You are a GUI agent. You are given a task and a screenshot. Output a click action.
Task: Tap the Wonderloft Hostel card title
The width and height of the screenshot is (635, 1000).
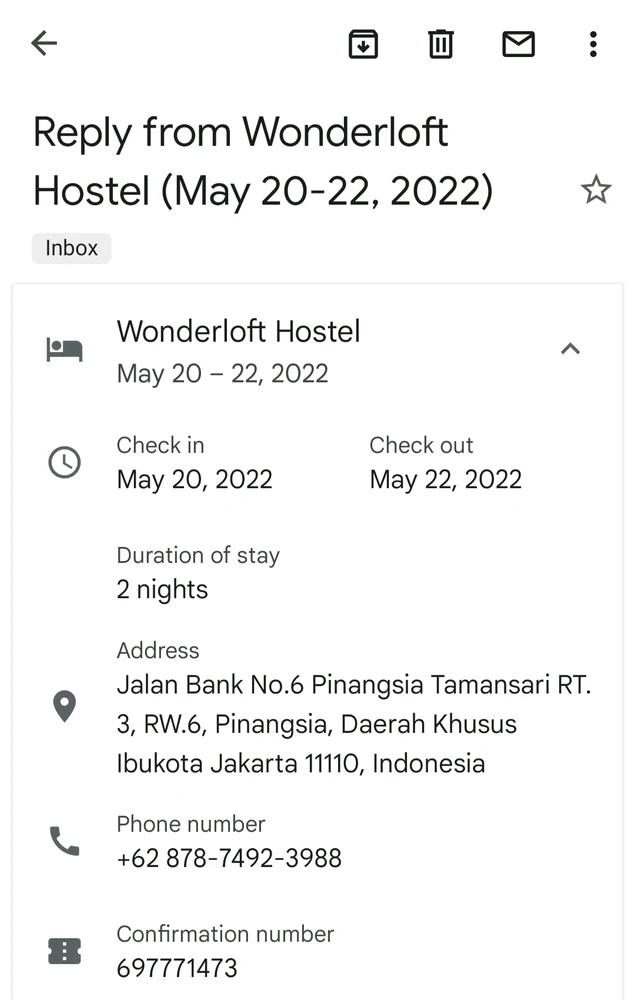click(238, 332)
